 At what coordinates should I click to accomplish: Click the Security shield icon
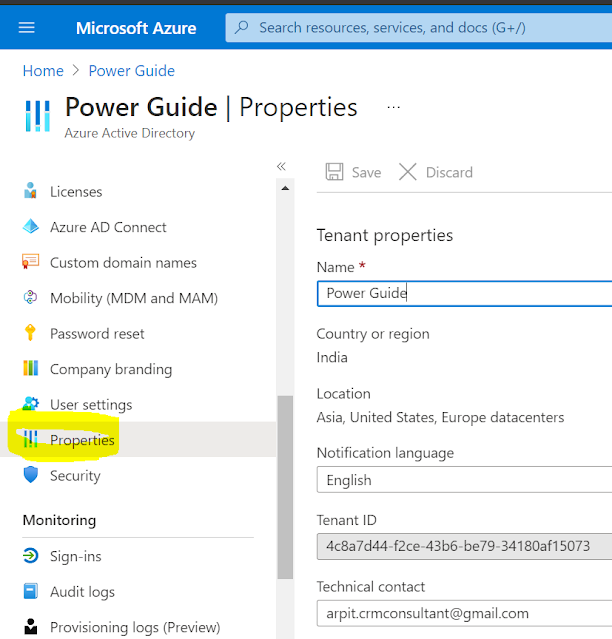[x=31, y=475]
